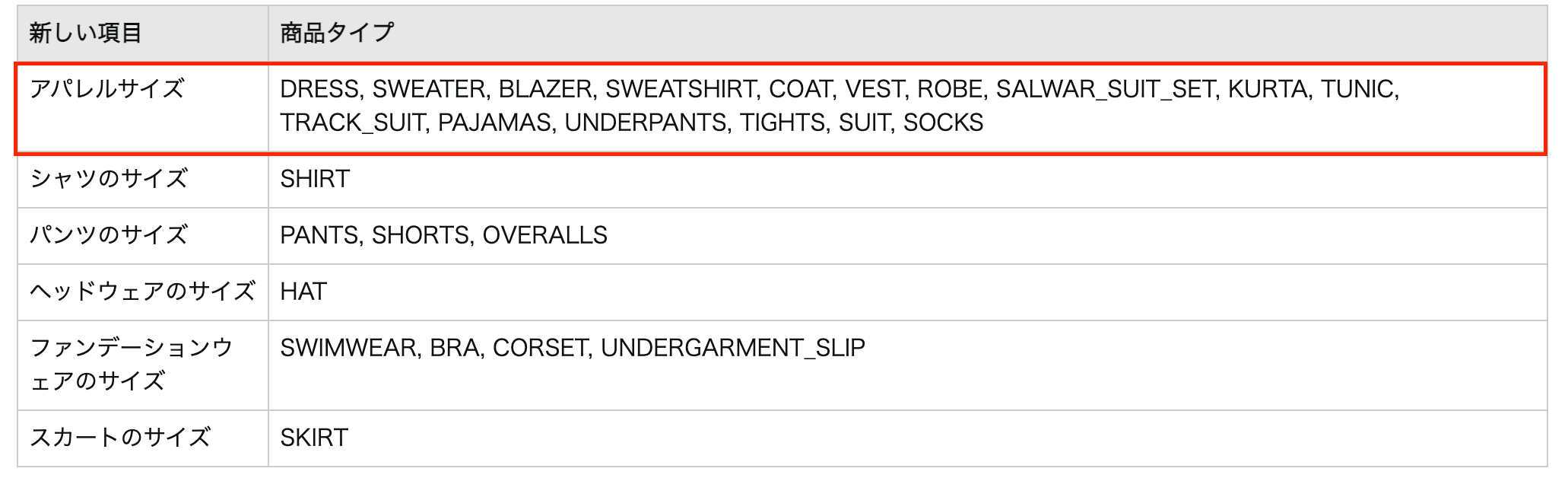Click the word OVERALLS in the table
The image size is (1568, 478).
pyautogui.click(x=544, y=235)
